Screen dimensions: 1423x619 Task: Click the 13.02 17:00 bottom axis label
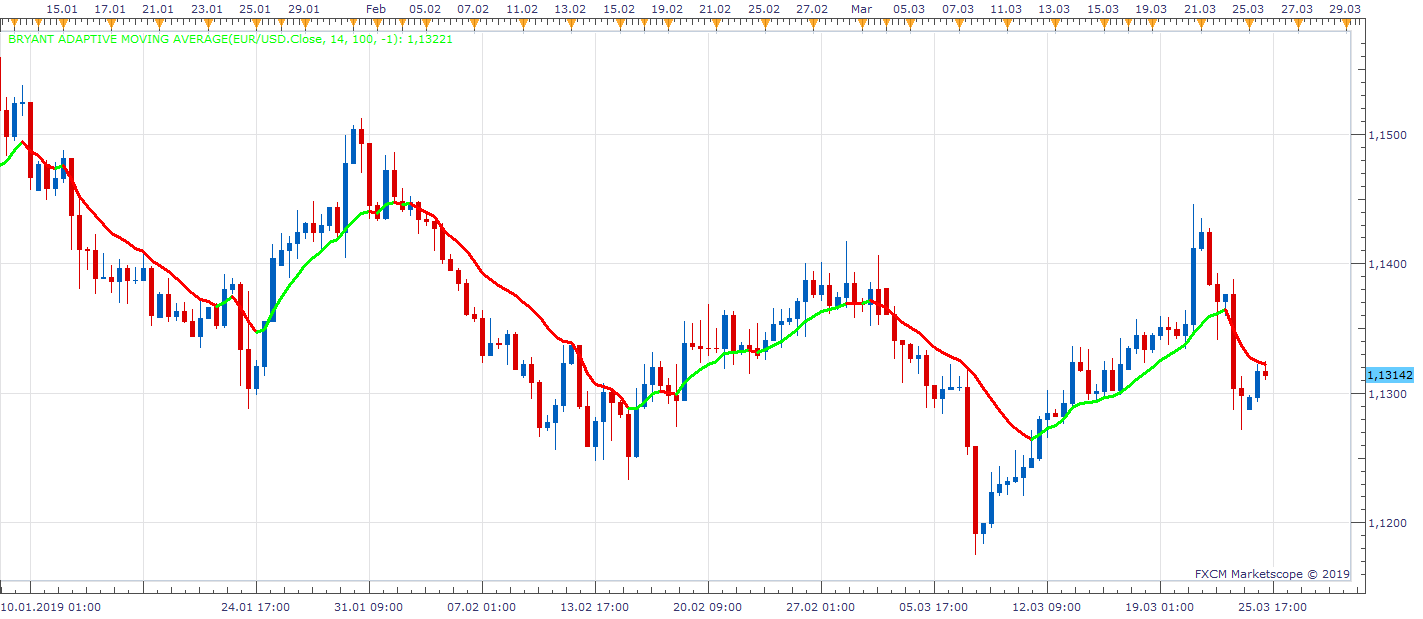coord(595,607)
